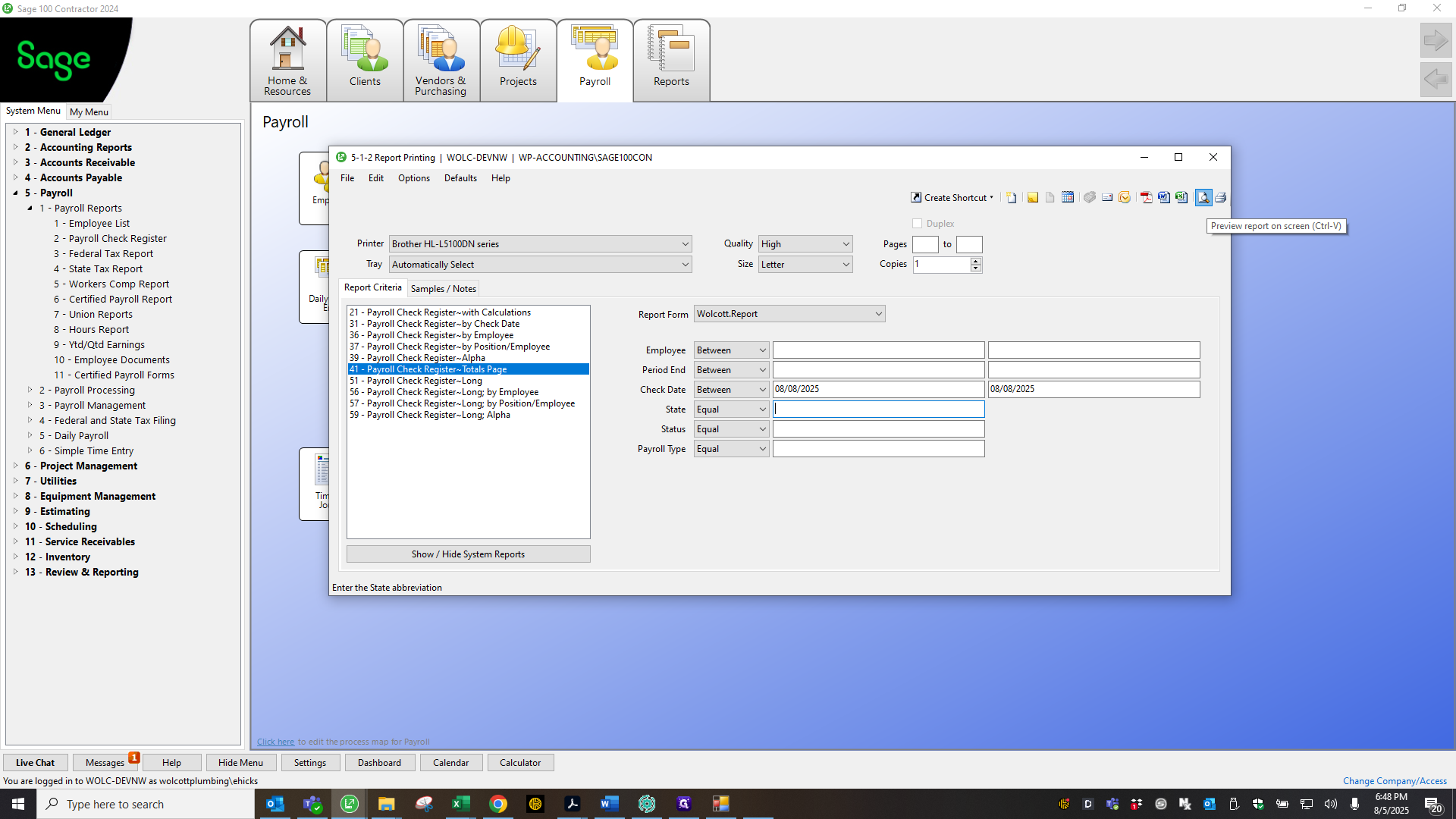
Task: Open the Calculator button
Action: (520, 763)
